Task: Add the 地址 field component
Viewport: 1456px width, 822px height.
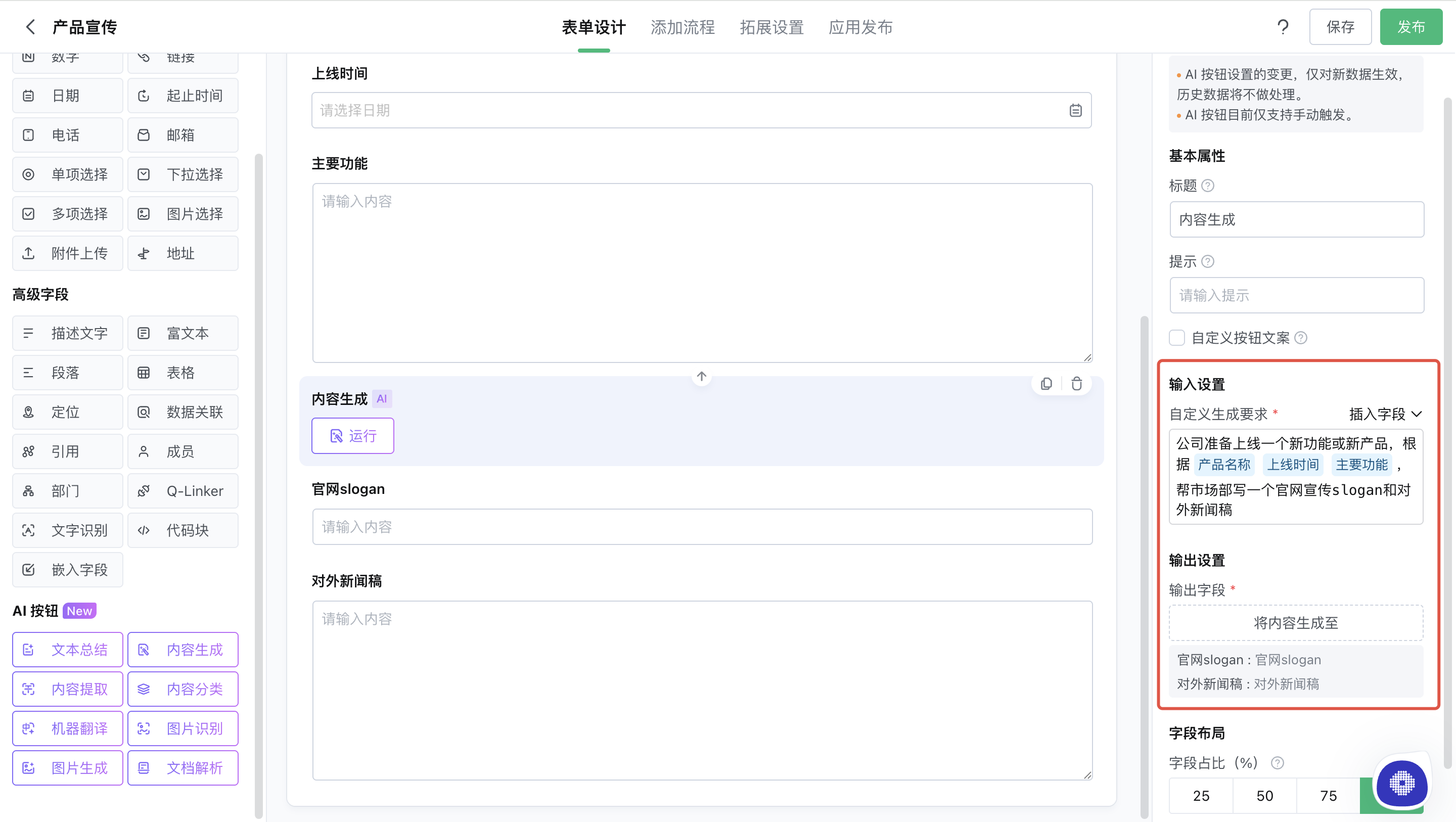Action: tap(183, 253)
